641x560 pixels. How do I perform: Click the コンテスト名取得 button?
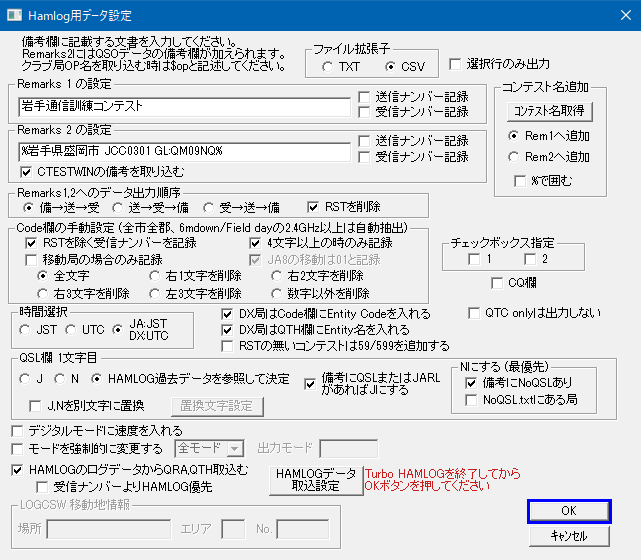[548, 110]
